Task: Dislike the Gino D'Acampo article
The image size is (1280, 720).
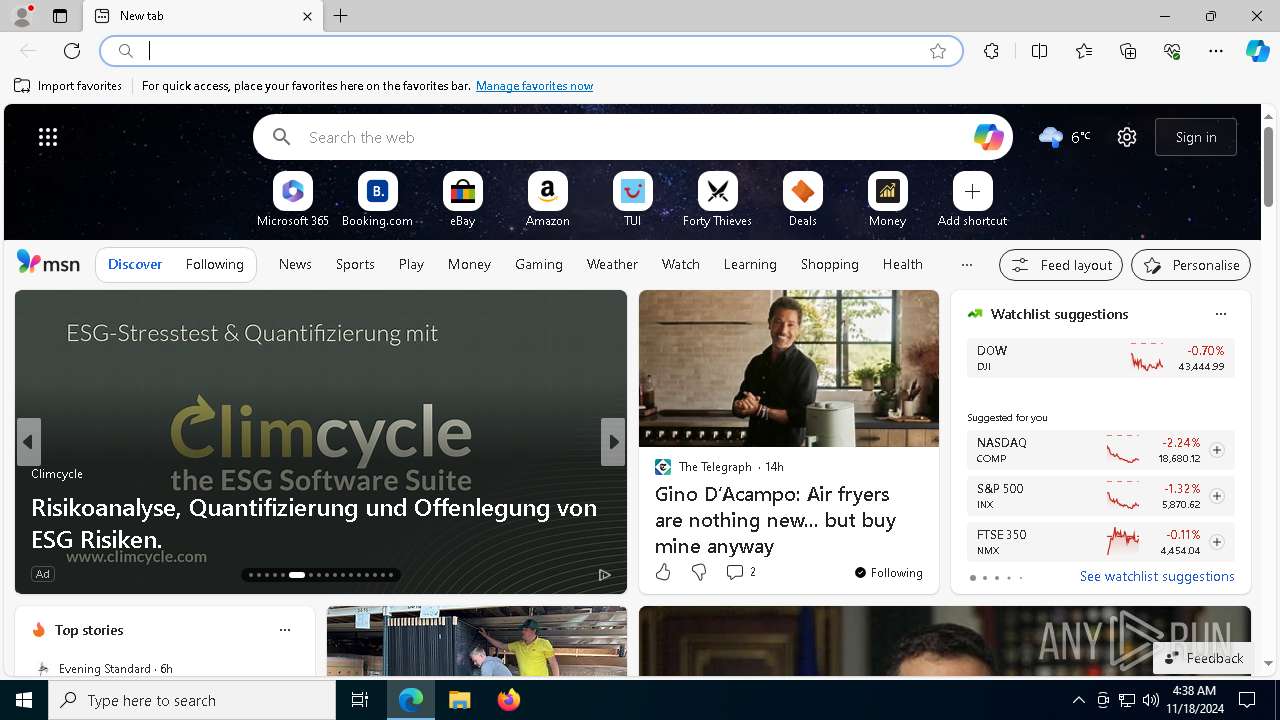Action: pos(699,572)
